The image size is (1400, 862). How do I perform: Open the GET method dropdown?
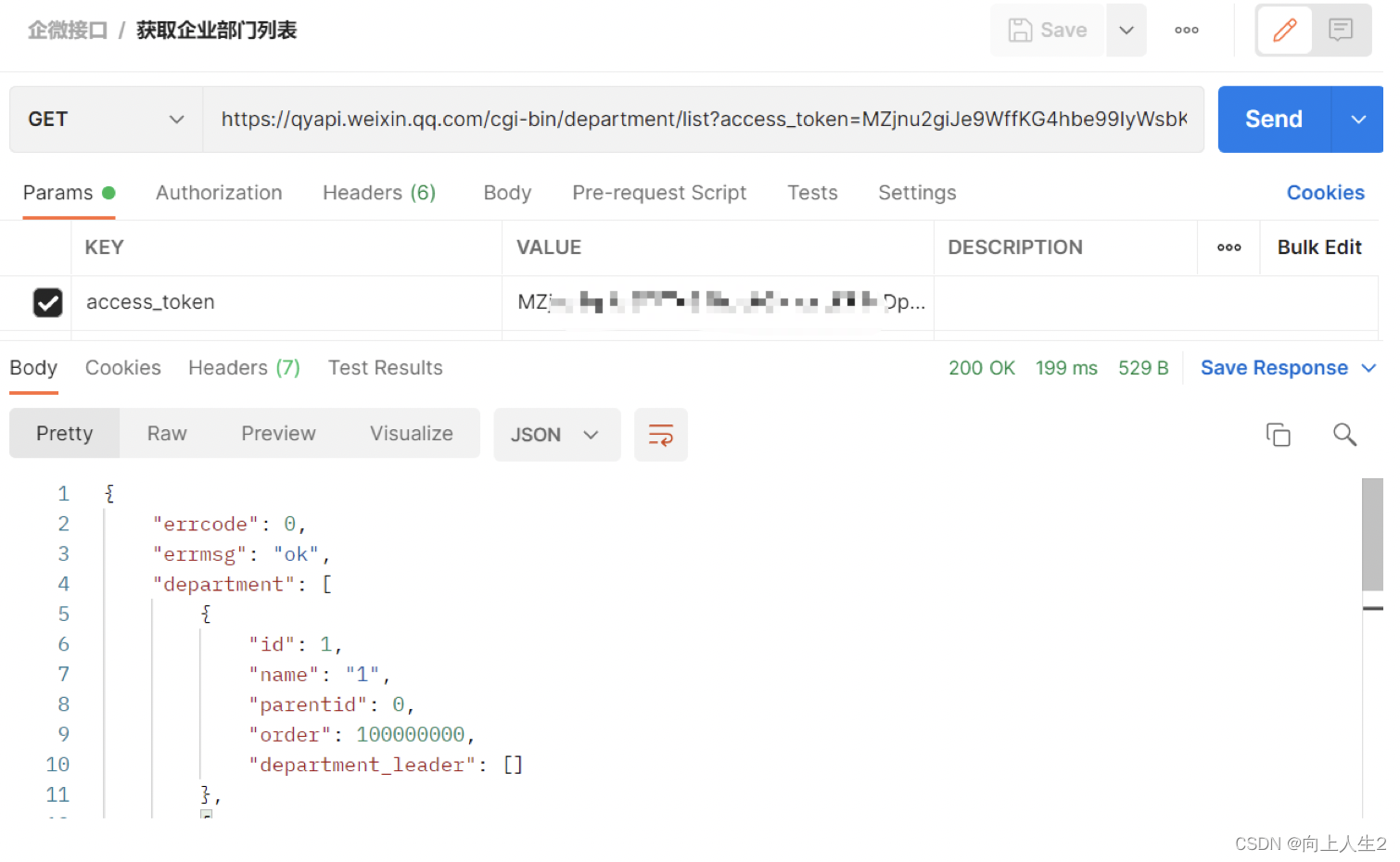click(107, 120)
